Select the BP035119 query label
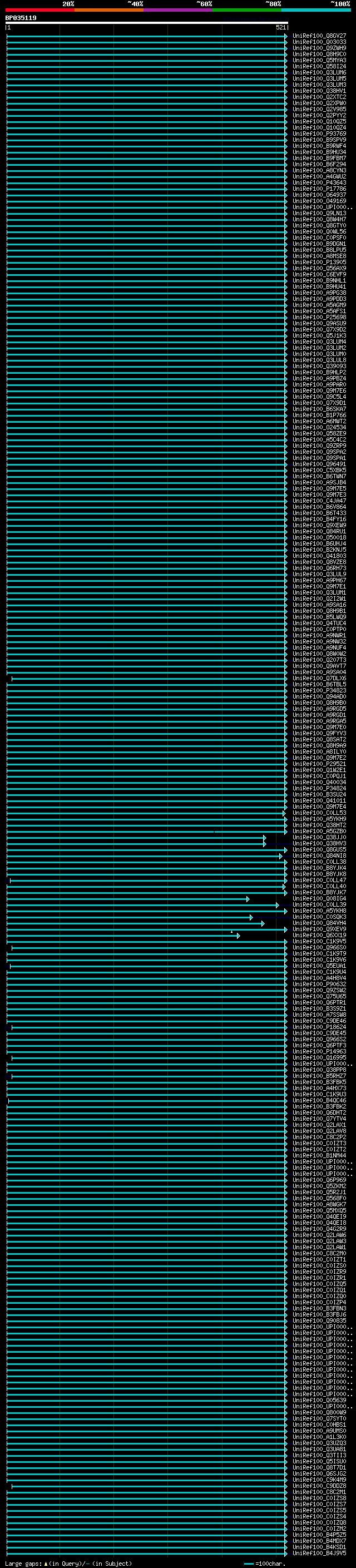Screen dimensions: 356x1568 click(x=21, y=18)
